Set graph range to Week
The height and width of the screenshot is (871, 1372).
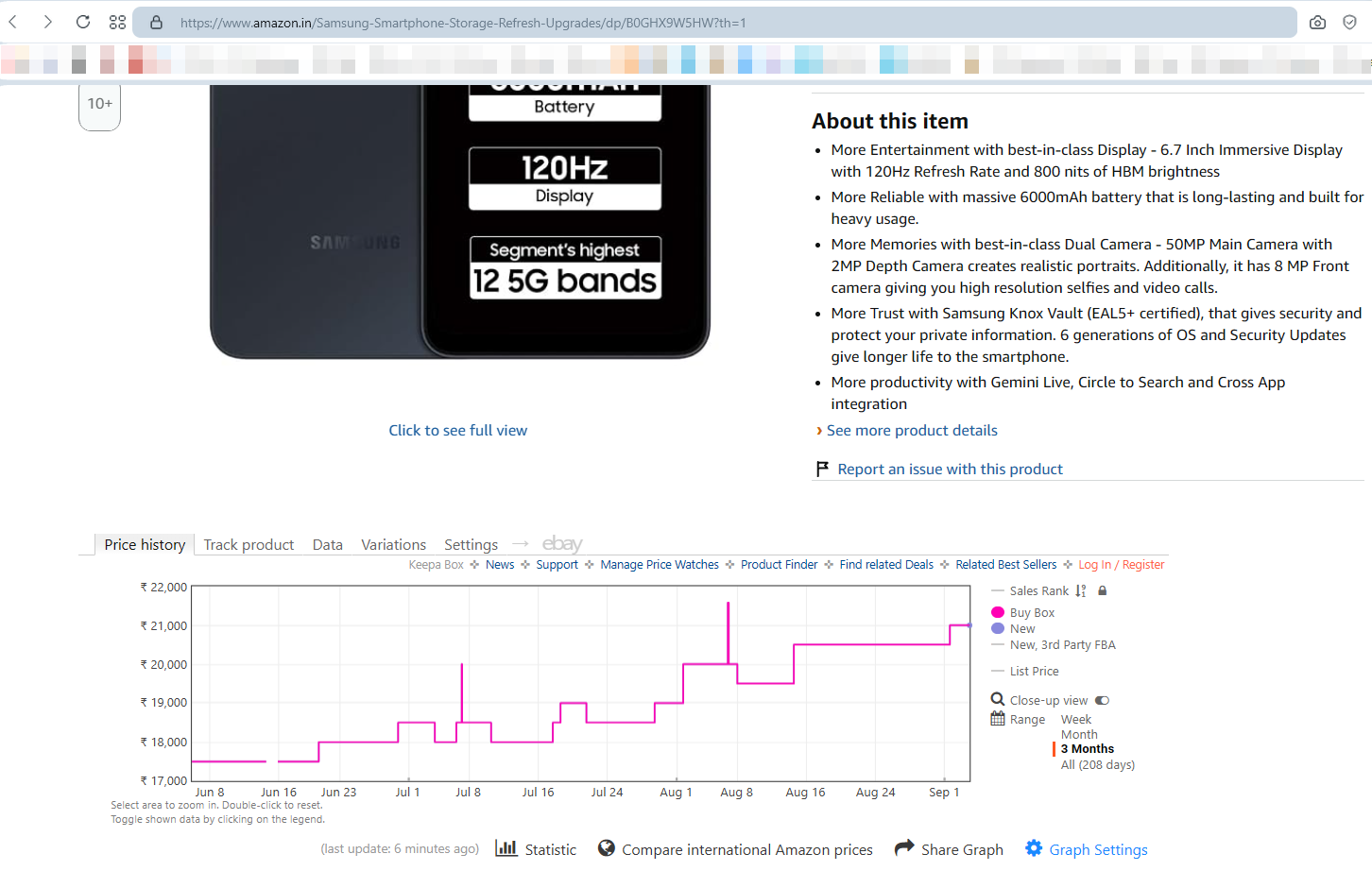1076,719
